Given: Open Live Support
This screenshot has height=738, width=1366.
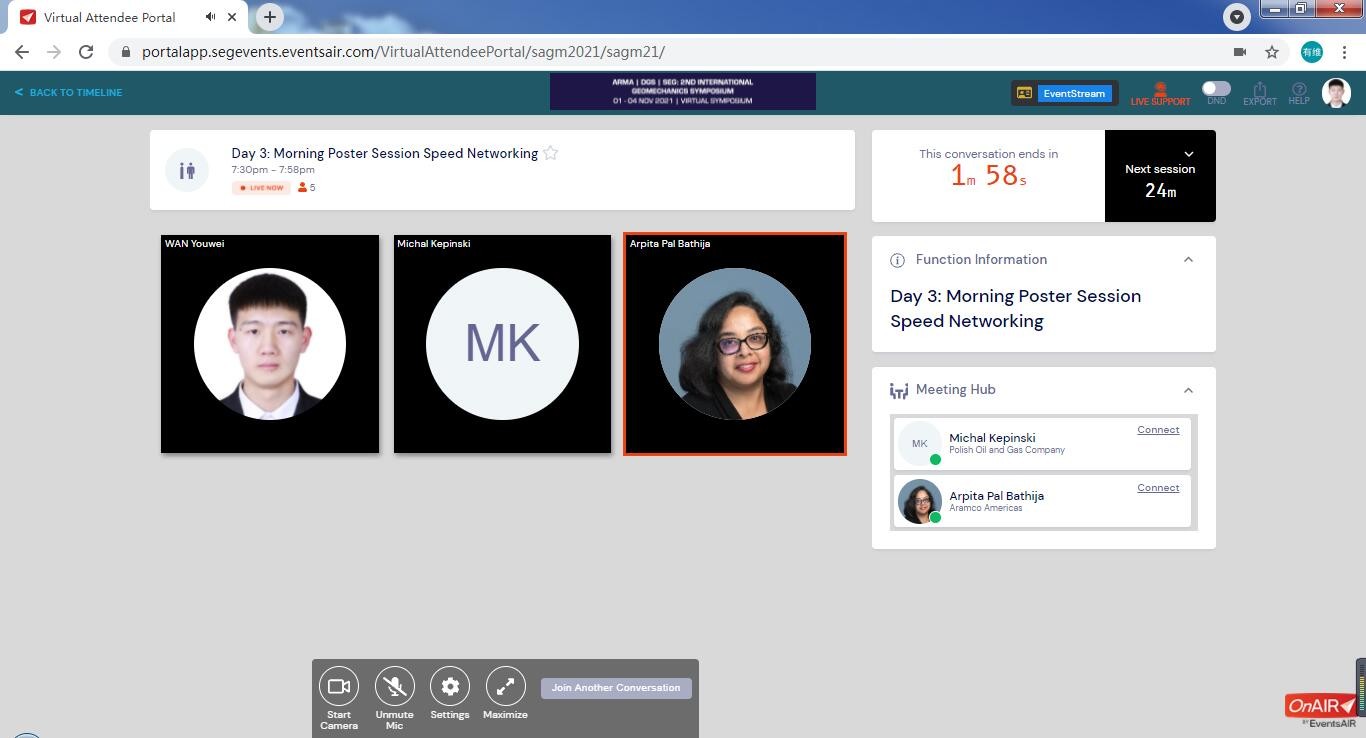Looking at the screenshot, I should [x=1160, y=94].
